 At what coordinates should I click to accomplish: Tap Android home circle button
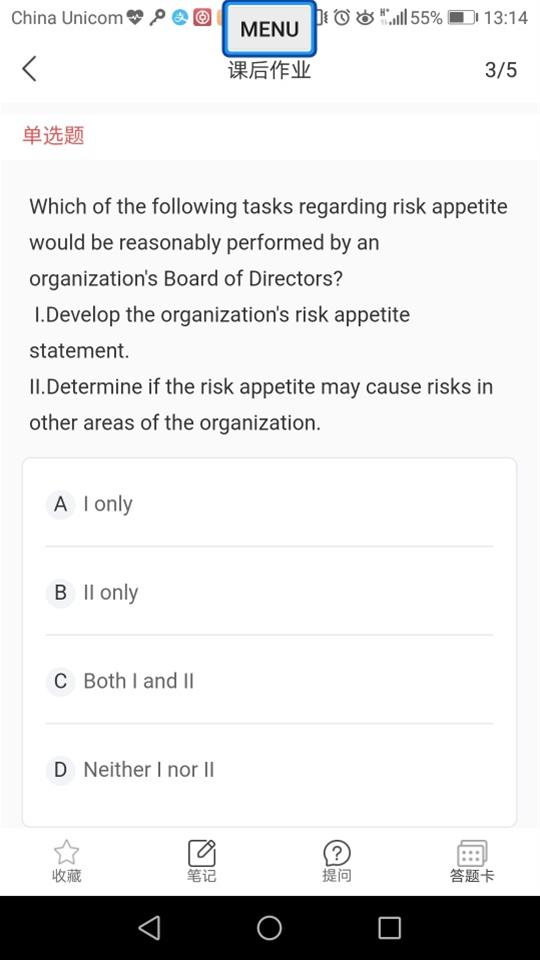click(269, 928)
